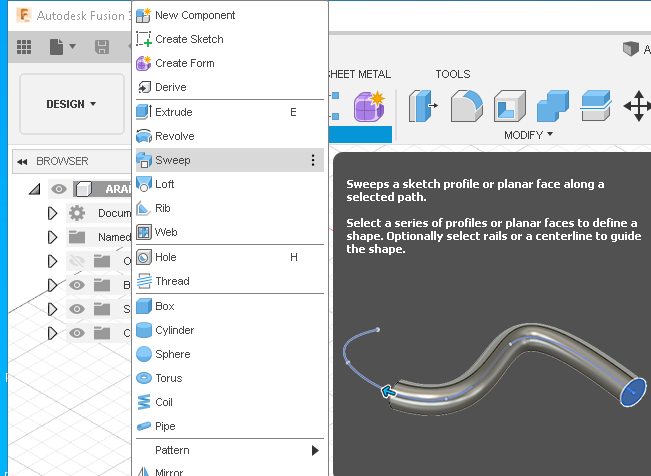651x476 pixels.
Task: Click the Autodesk Fusion app logo
Action: point(24,15)
